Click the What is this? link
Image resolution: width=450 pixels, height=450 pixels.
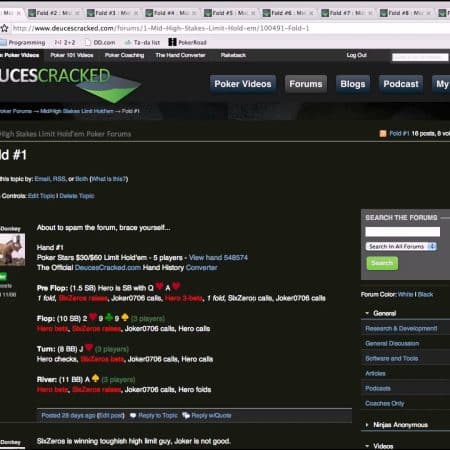pyautogui.click(x=109, y=179)
